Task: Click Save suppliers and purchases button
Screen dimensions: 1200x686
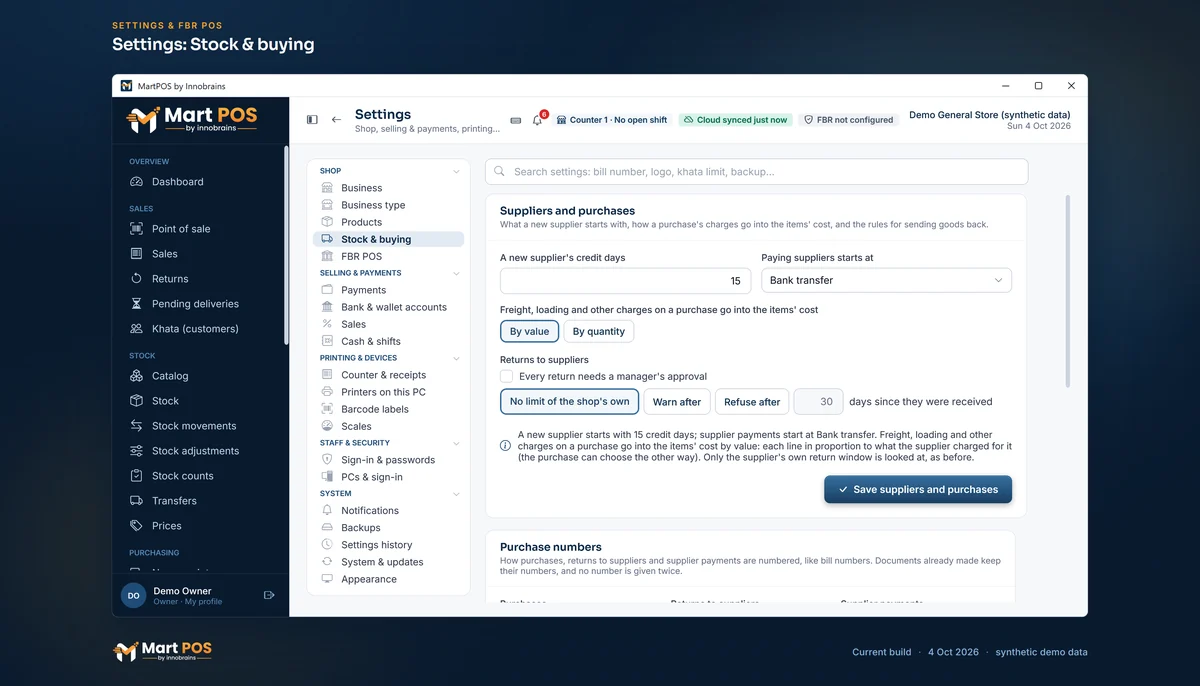Action: (918, 490)
